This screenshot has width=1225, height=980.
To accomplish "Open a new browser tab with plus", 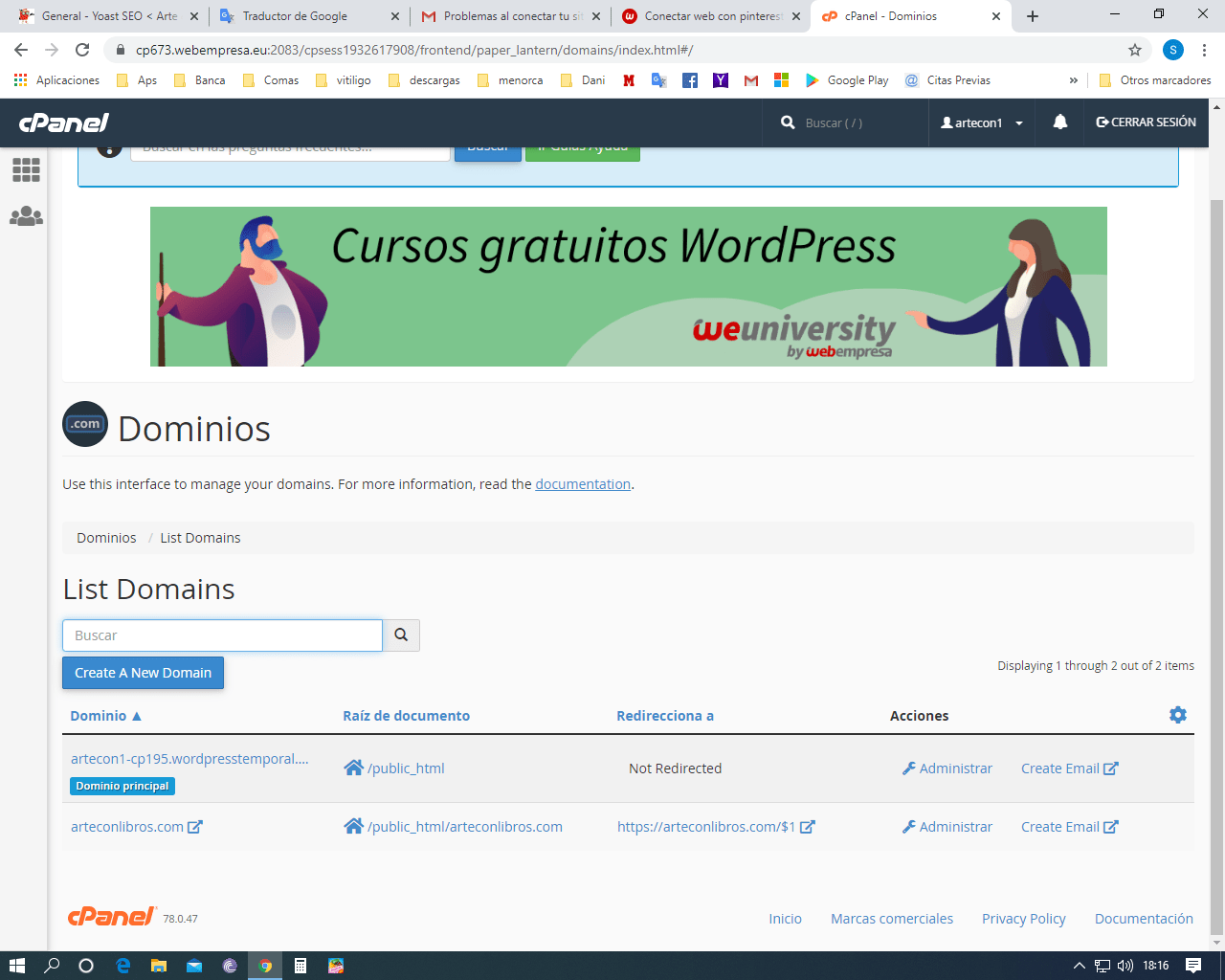I will [x=1033, y=16].
